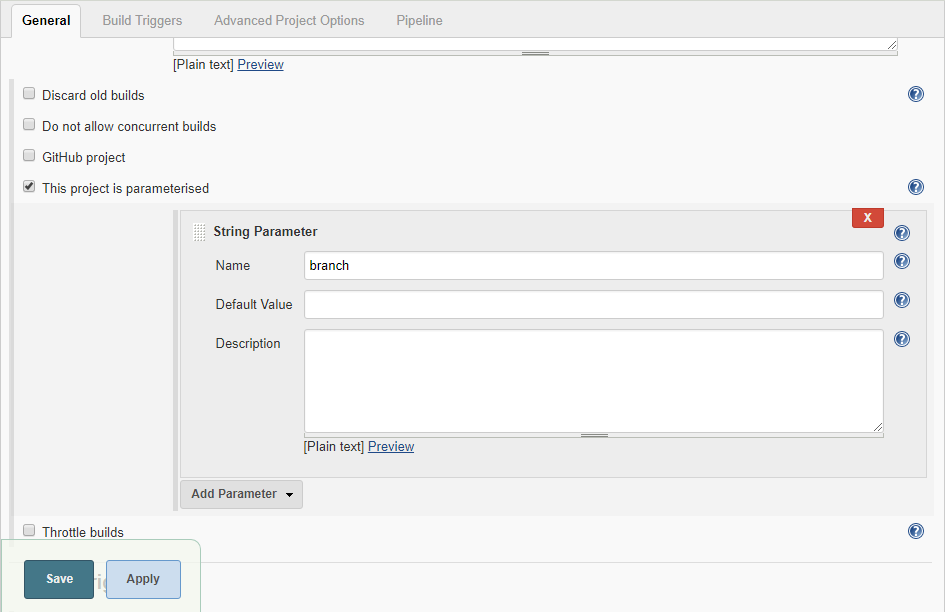This screenshot has height=615, width=945.
Task: Open help for Discard old builds
Action: click(x=915, y=94)
